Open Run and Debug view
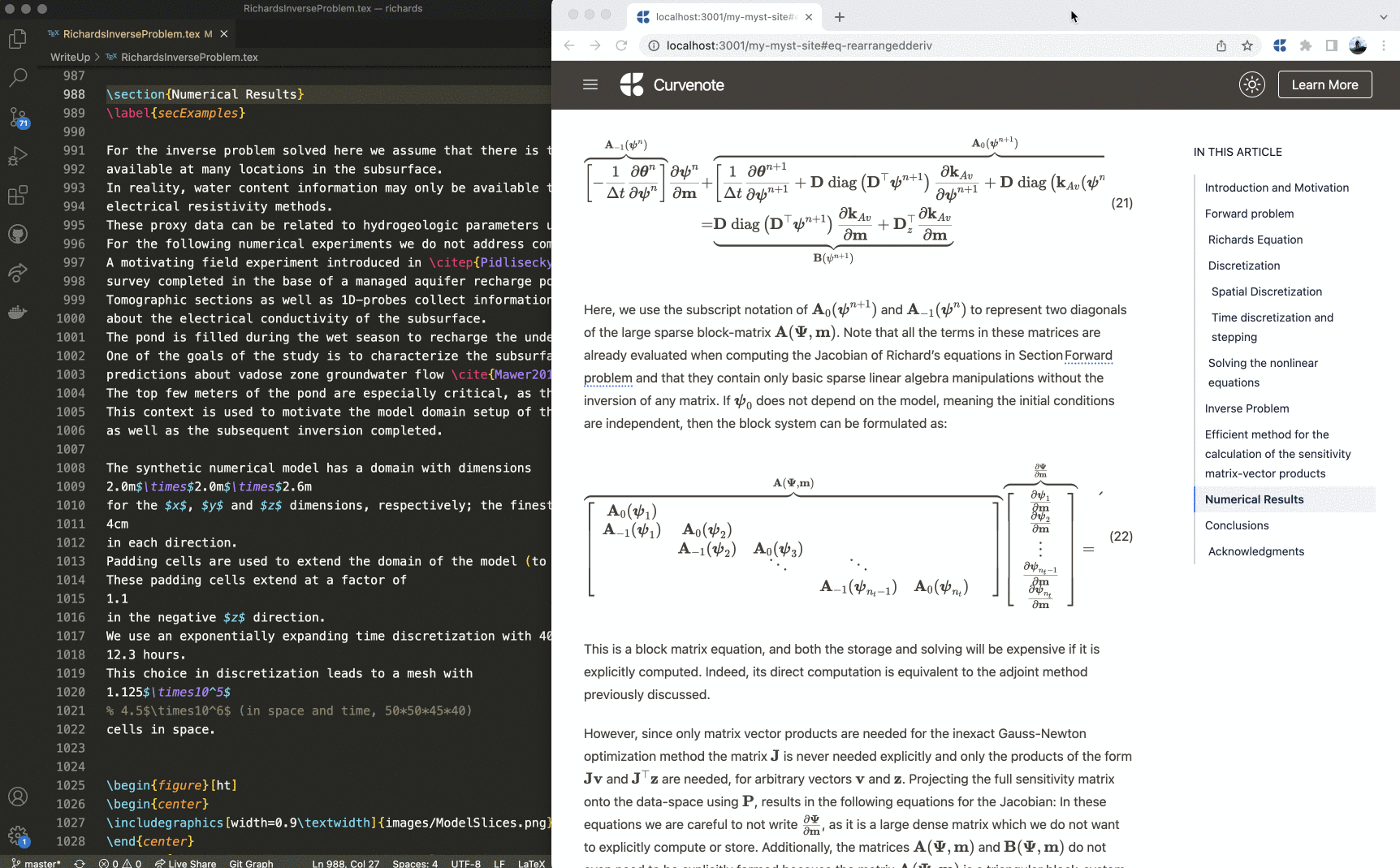This screenshot has height=868, width=1400. tap(18, 156)
